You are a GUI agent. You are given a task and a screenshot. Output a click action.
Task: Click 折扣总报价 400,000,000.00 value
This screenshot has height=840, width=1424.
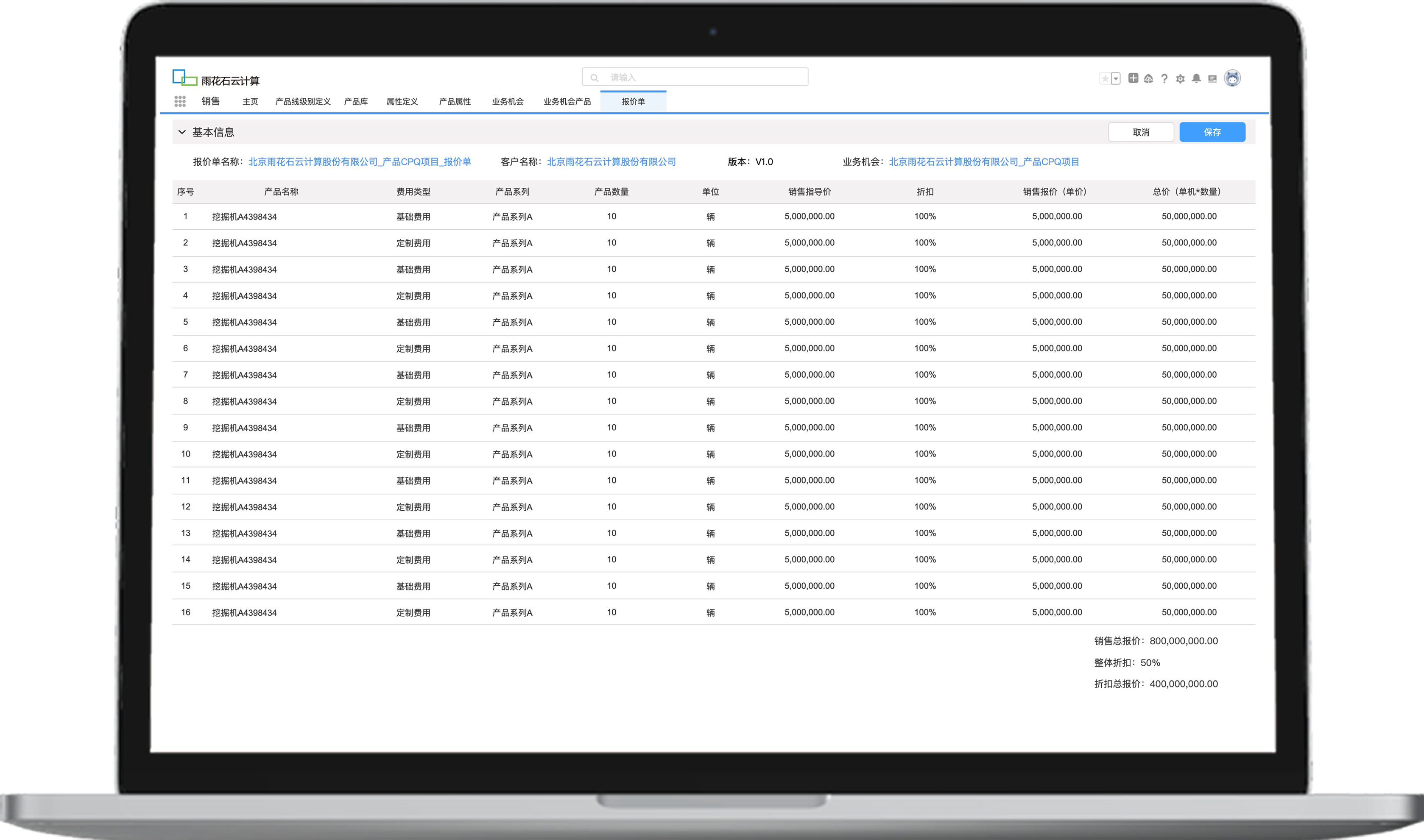tap(1184, 684)
